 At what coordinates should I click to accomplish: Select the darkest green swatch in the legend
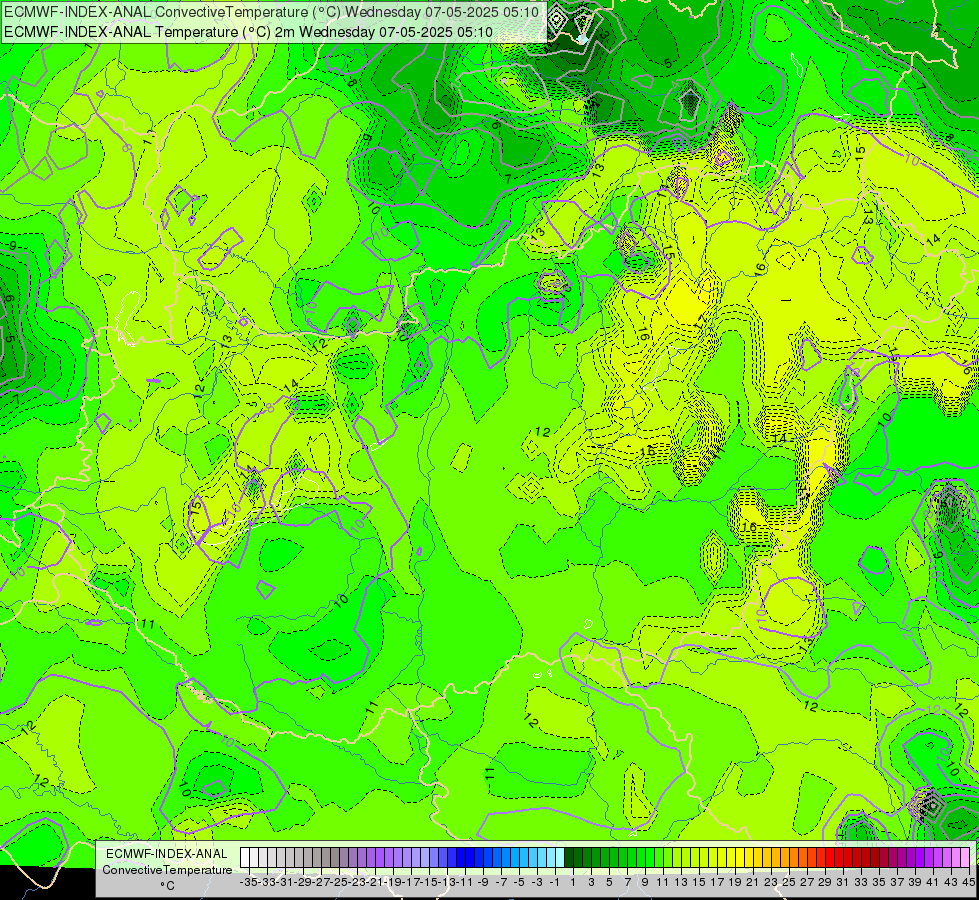(569, 858)
